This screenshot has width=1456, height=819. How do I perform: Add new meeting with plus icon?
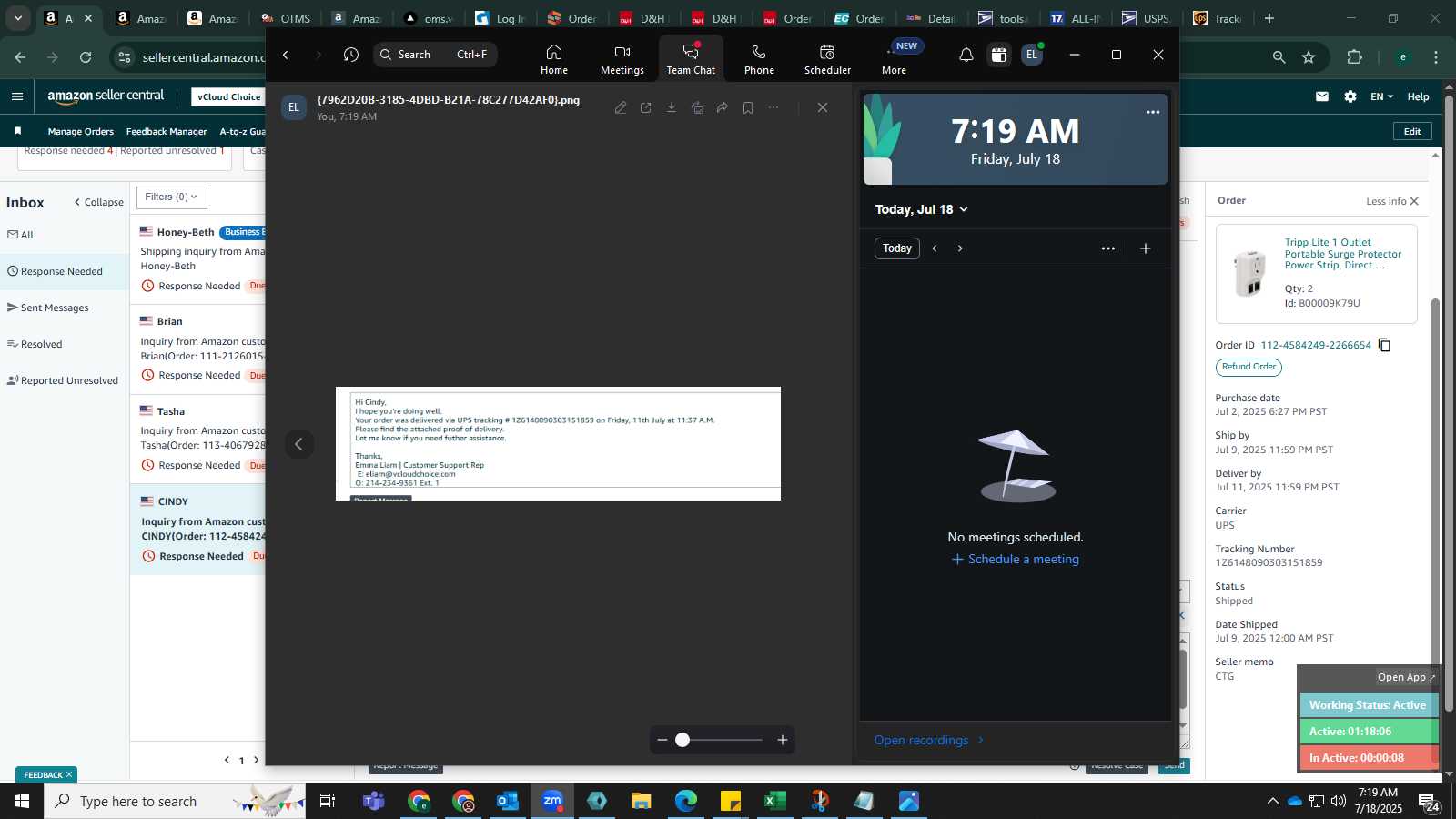click(1146, 248)
